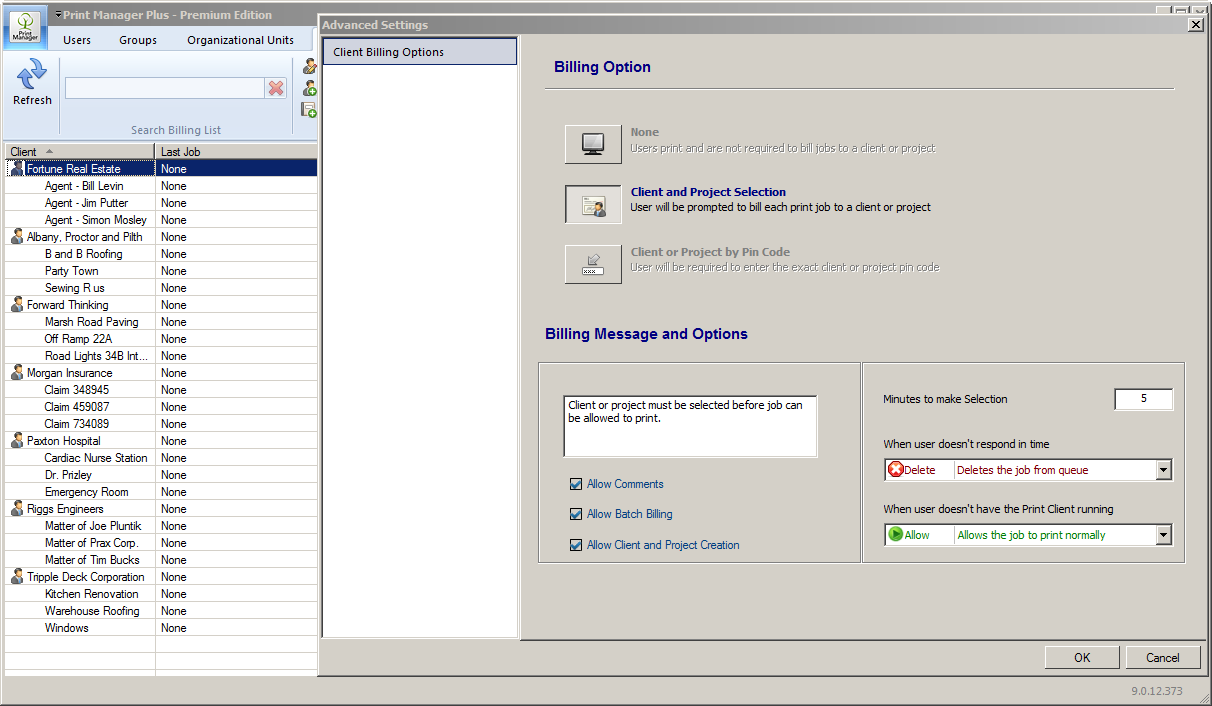Select the Claim 459087 row
The height and width of the screenshot is (706, 1212).
click(x=161, y=407)
